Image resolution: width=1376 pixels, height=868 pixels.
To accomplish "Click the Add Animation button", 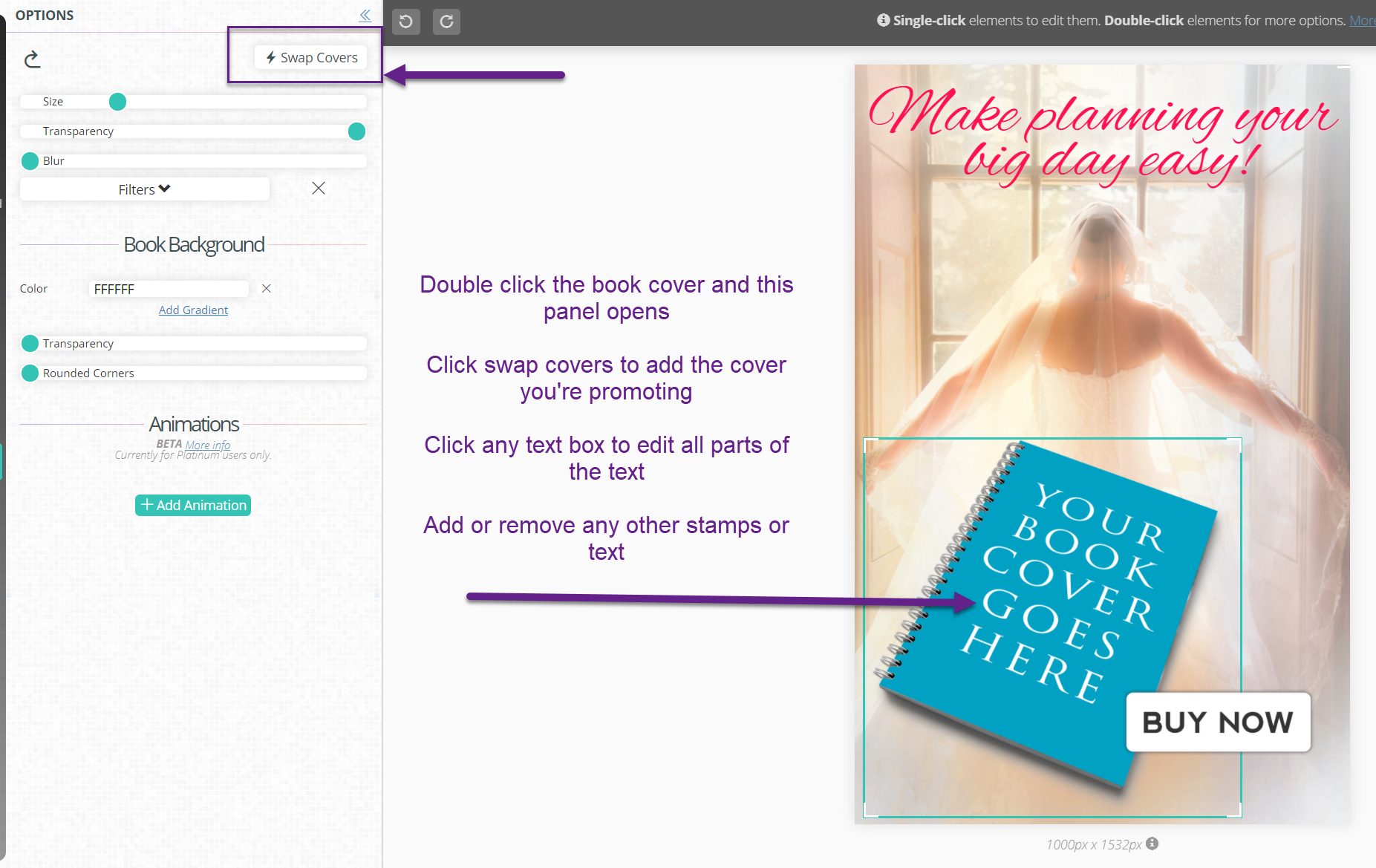I will click(x=193, y=506).
